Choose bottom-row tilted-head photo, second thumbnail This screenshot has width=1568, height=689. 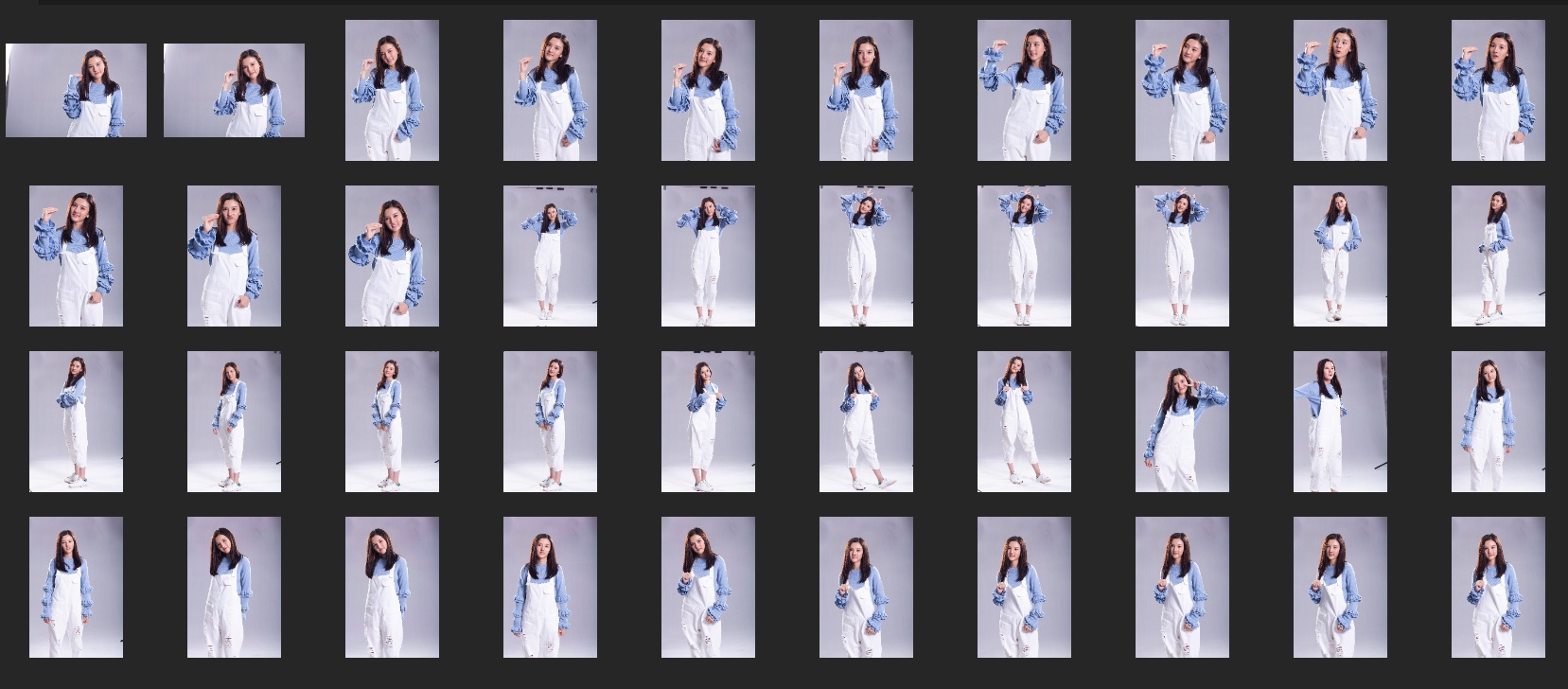[234, 587]
